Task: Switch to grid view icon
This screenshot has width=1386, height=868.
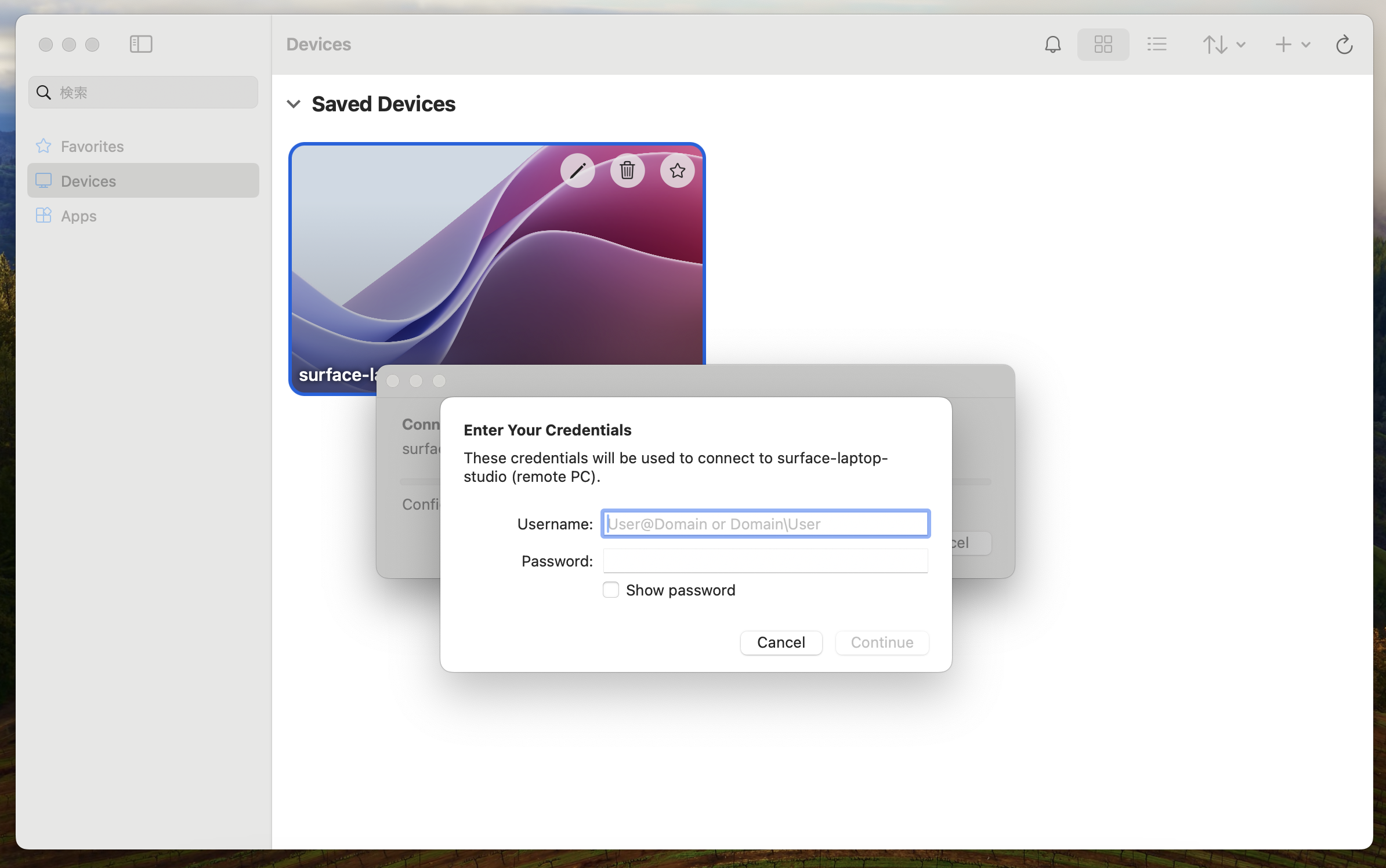Action: click(x=1103, y=44)
